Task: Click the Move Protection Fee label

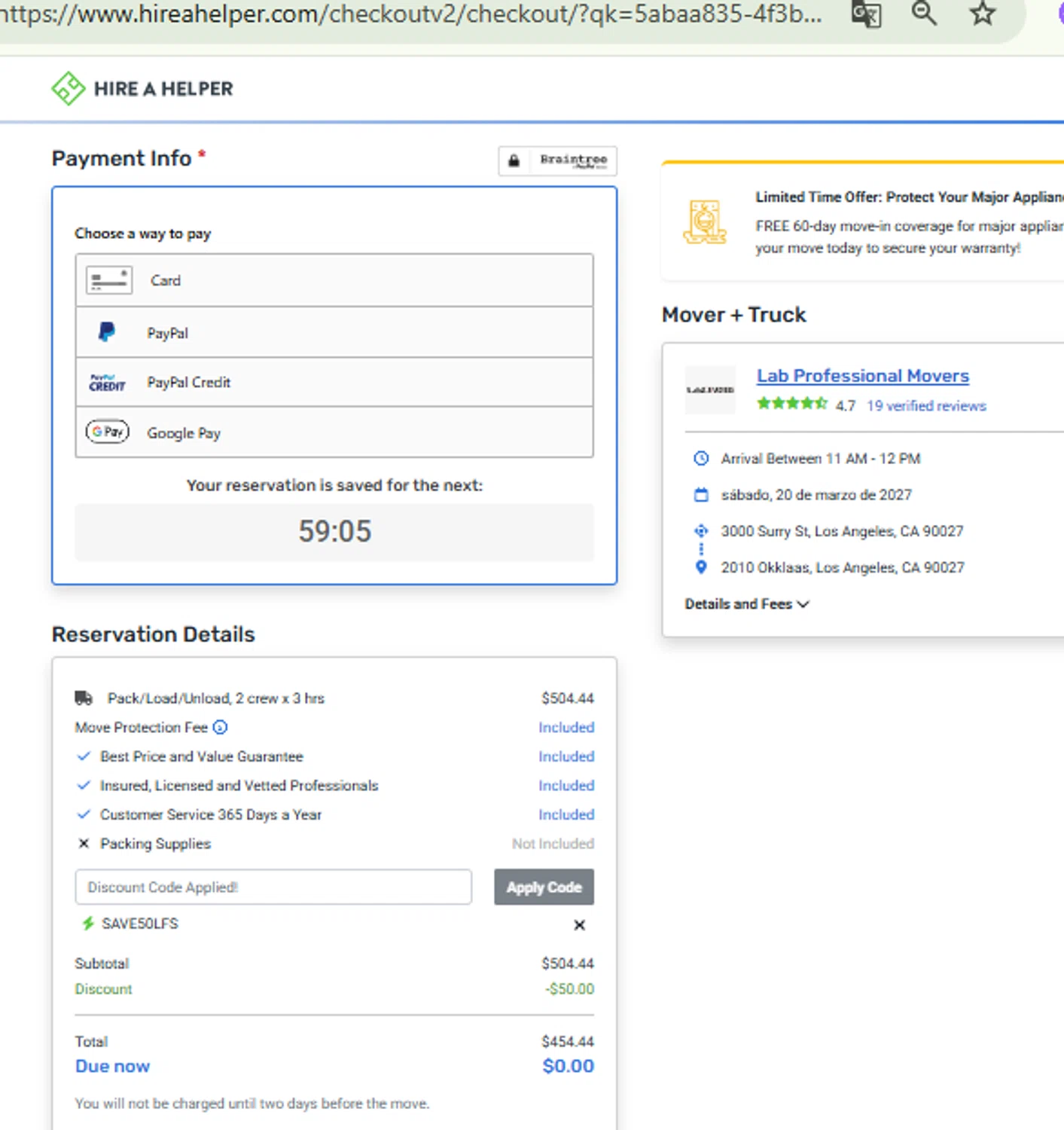Action: pos(141,727)
